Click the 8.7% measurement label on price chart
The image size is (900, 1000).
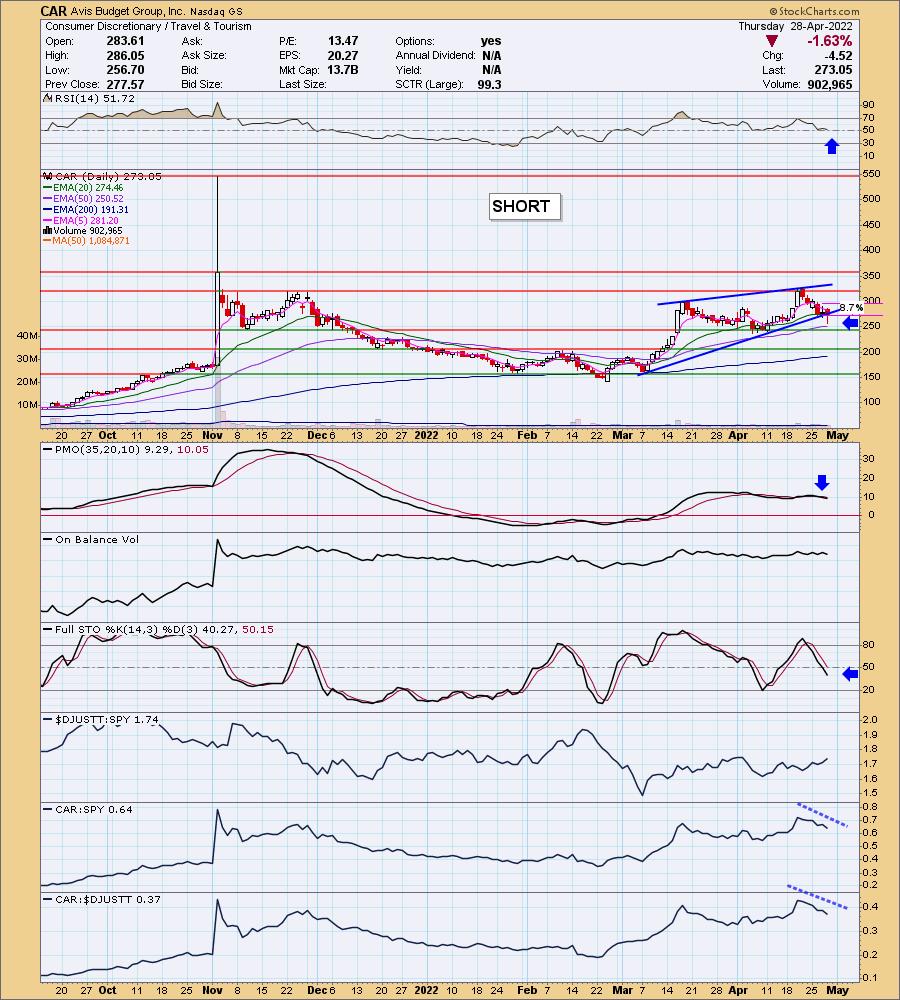850,308
